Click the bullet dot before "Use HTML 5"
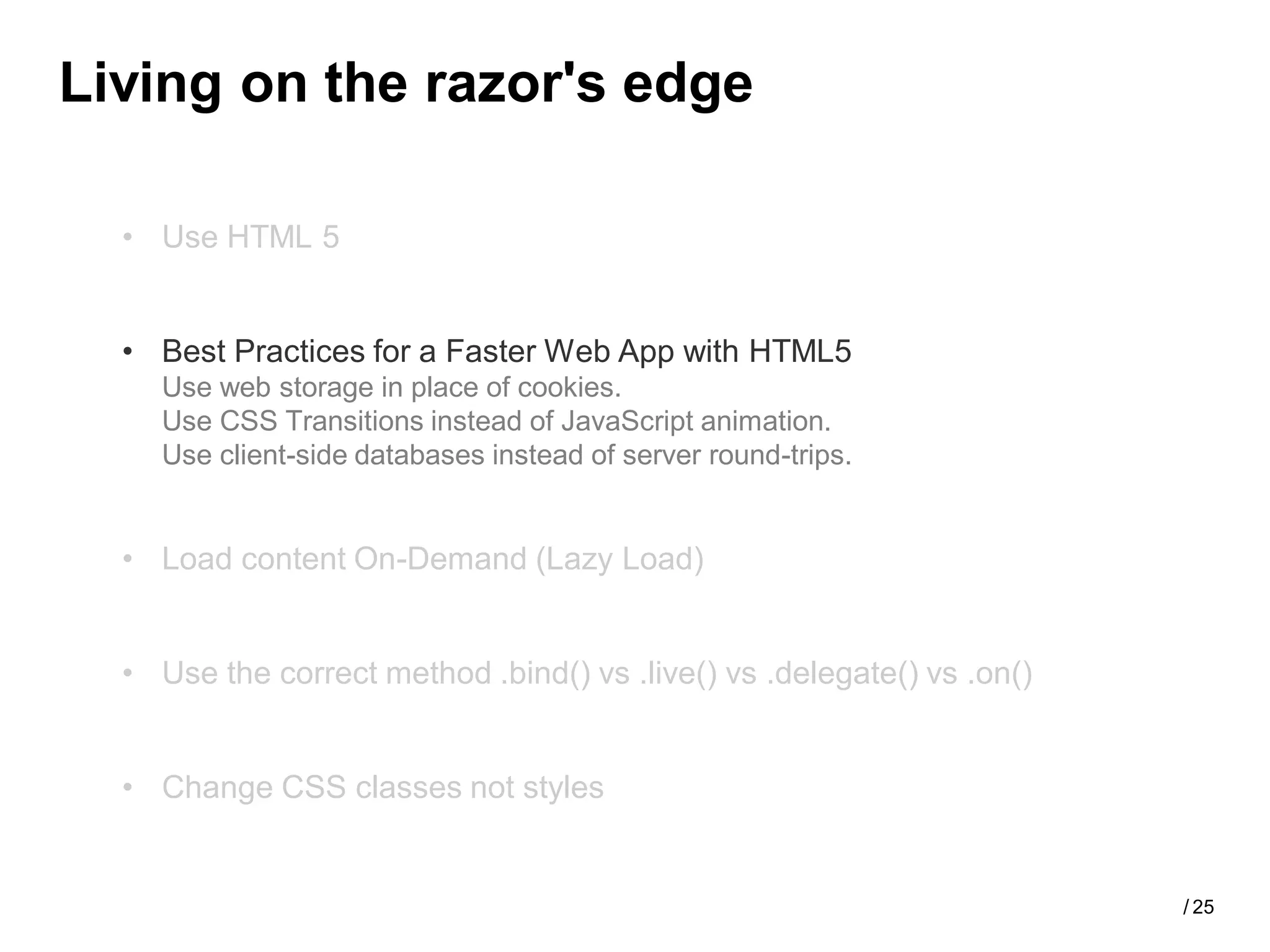The image size is (1270, 952). tap(128, 237)
